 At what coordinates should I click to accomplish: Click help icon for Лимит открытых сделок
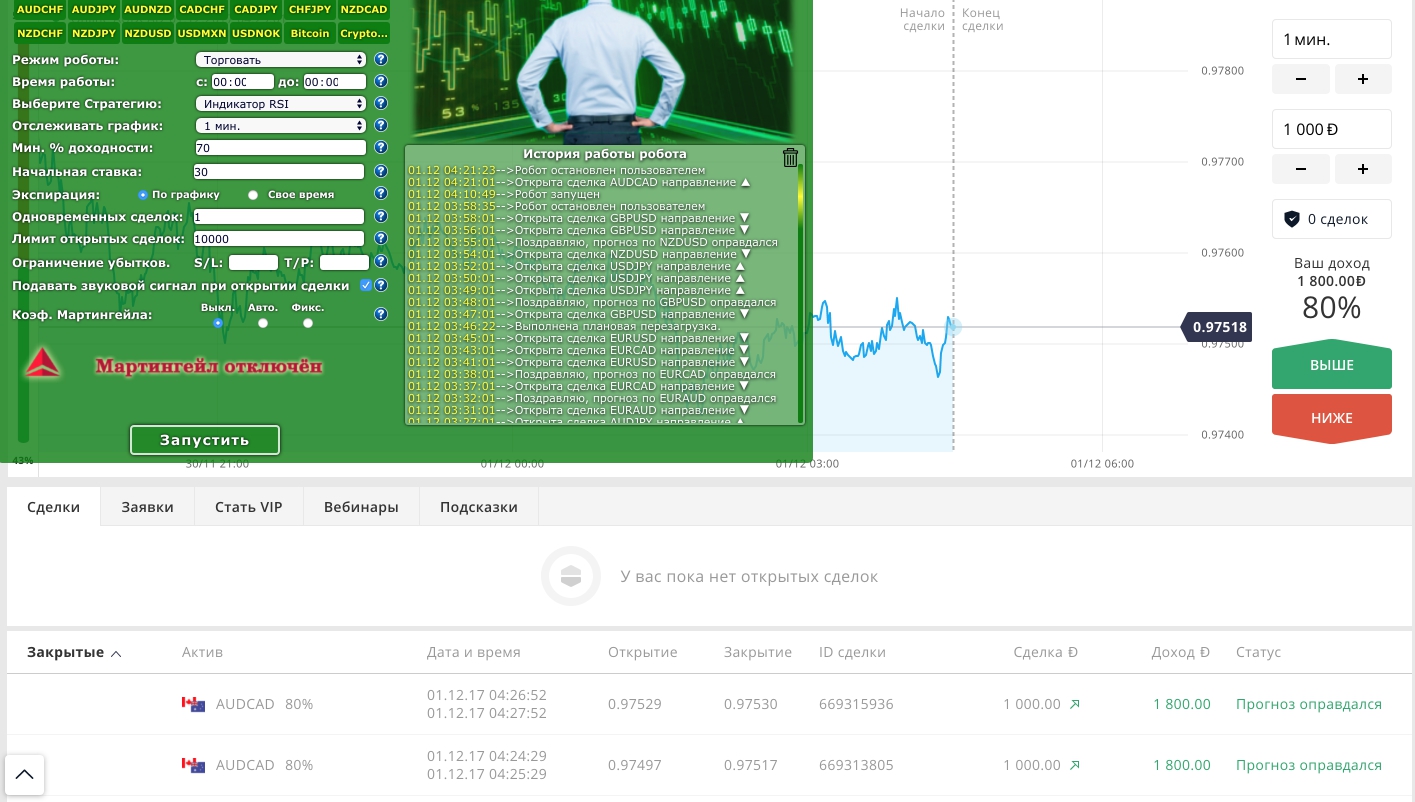click(380, 239)
